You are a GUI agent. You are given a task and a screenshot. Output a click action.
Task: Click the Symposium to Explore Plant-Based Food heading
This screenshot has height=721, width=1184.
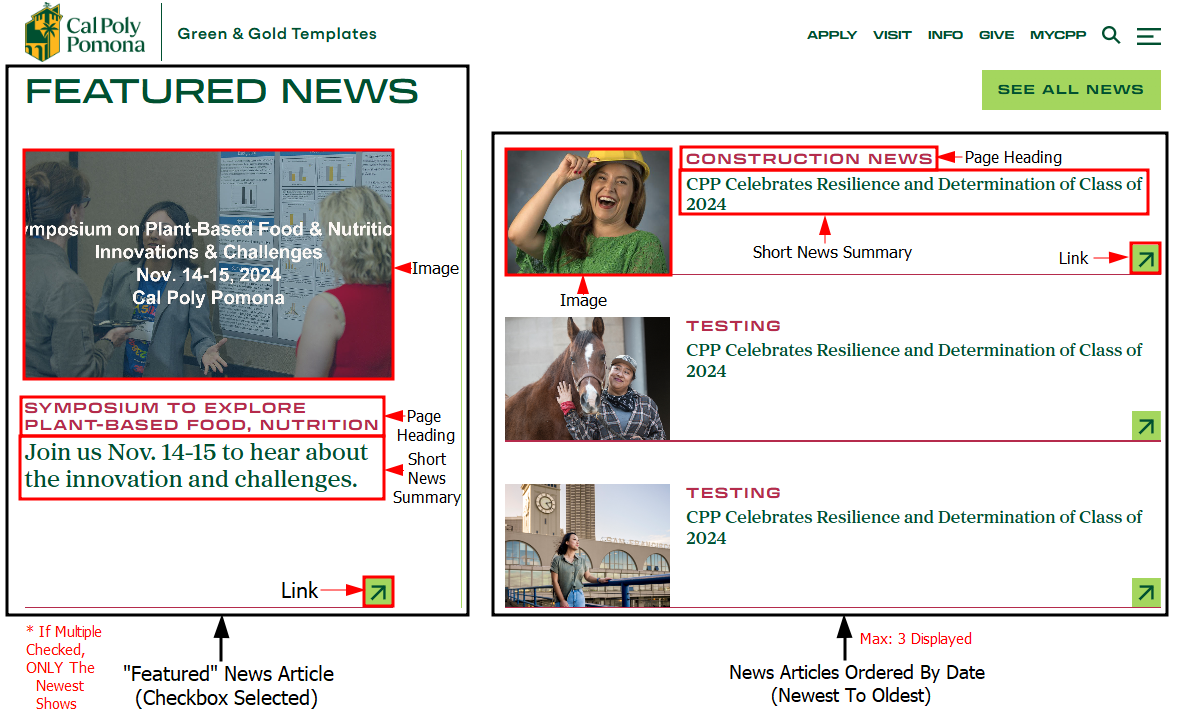pos(201,416)
